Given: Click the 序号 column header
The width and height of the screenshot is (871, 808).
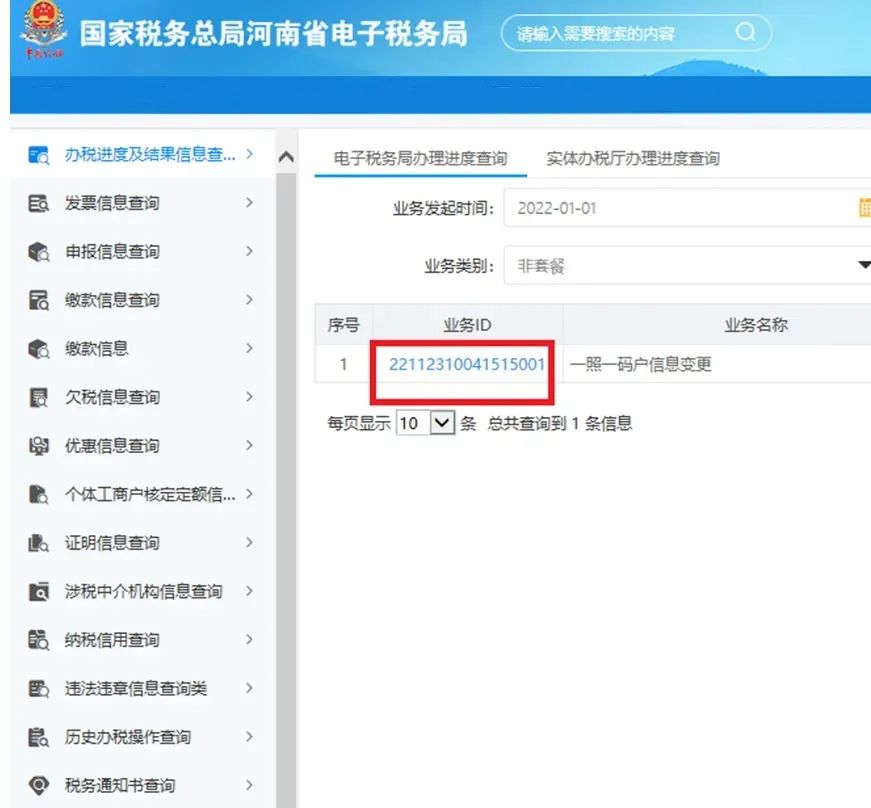Looking at the screenshot, I should (344, 325).
